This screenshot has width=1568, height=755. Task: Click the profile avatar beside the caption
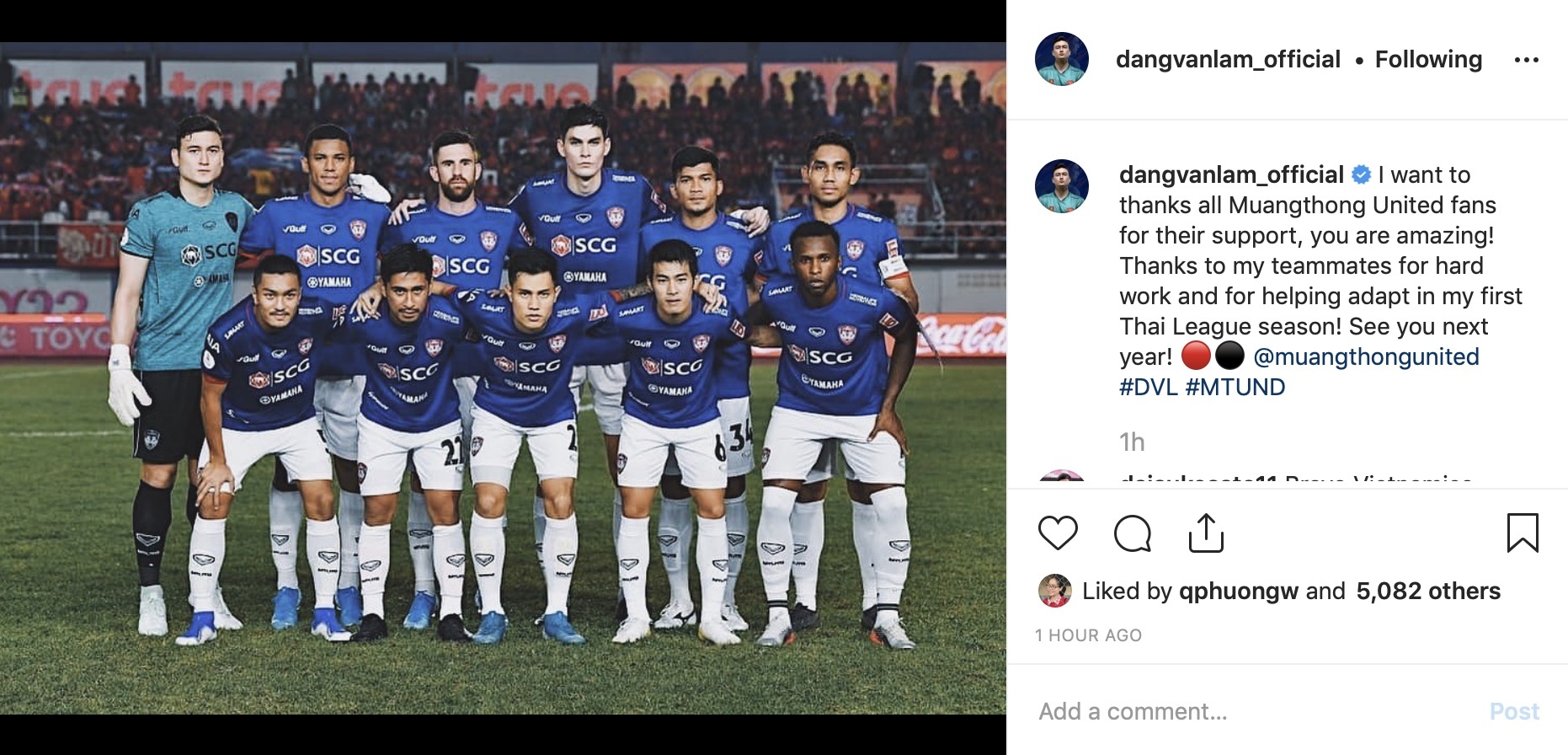1061,186
